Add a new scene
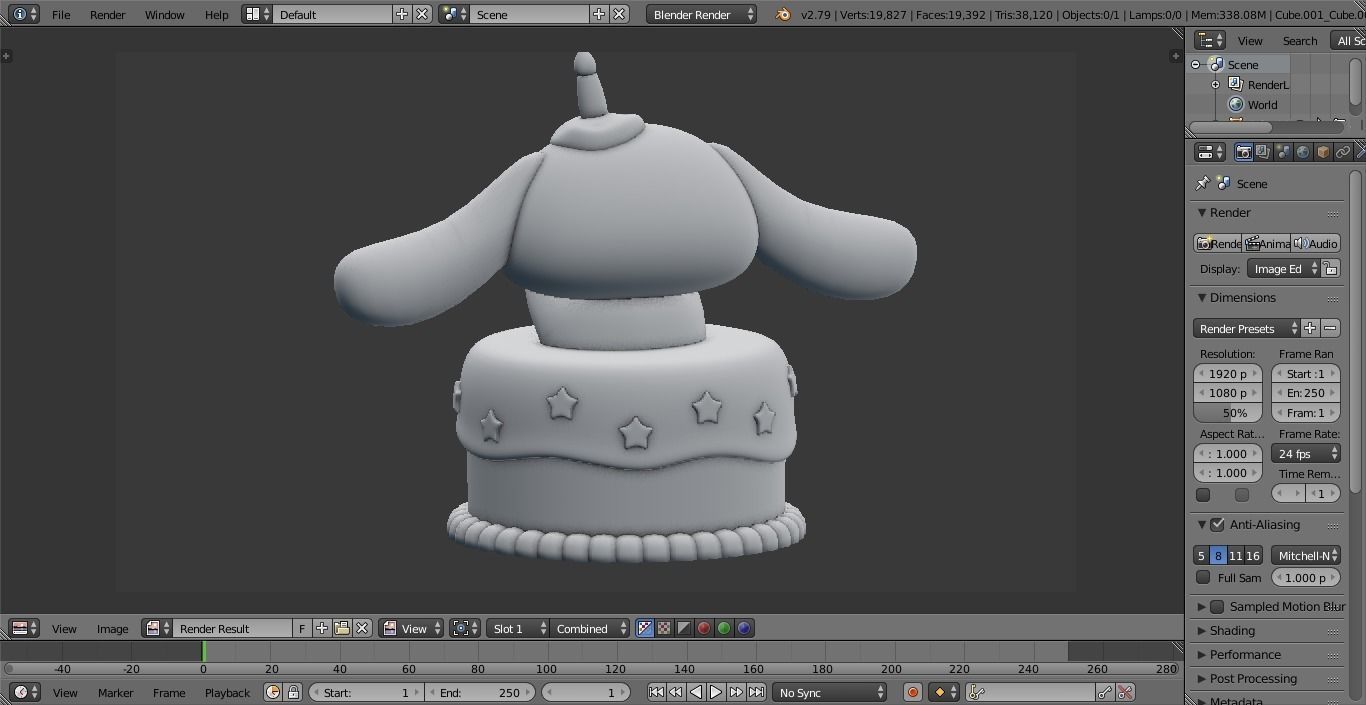The height and width of the screenshot is (705, 1366). coord(599,14)
